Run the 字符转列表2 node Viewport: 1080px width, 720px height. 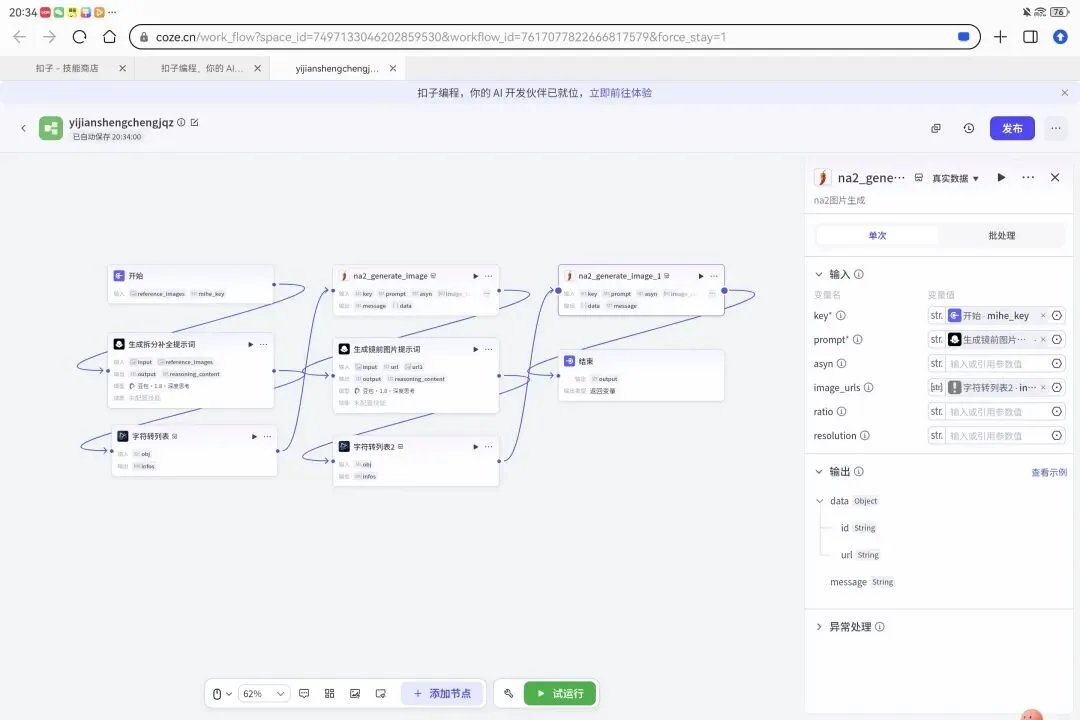click(475, 446)
